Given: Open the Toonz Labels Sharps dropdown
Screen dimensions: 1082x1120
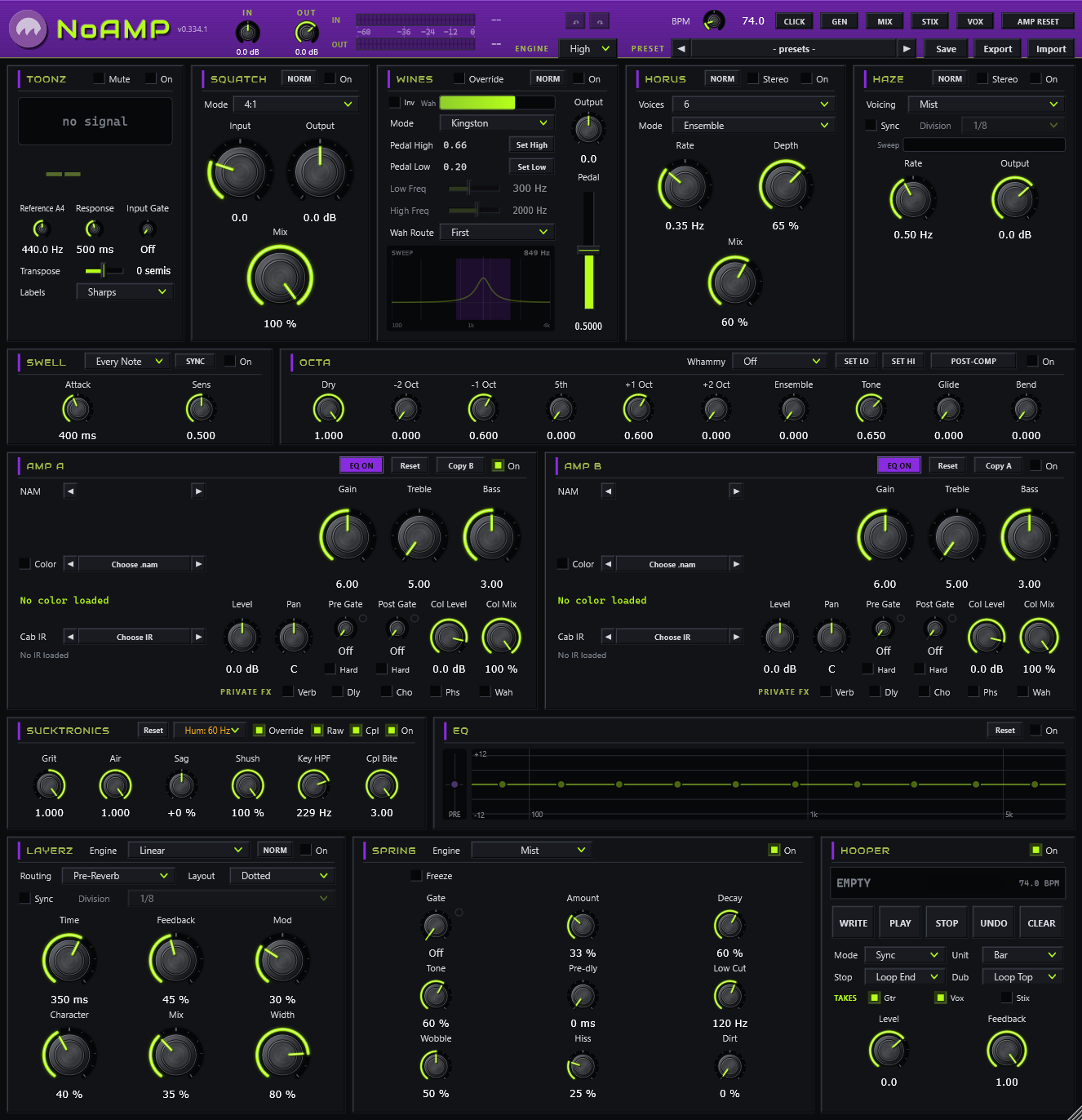Looking at the screenshot, I should [x=125, y=292].
